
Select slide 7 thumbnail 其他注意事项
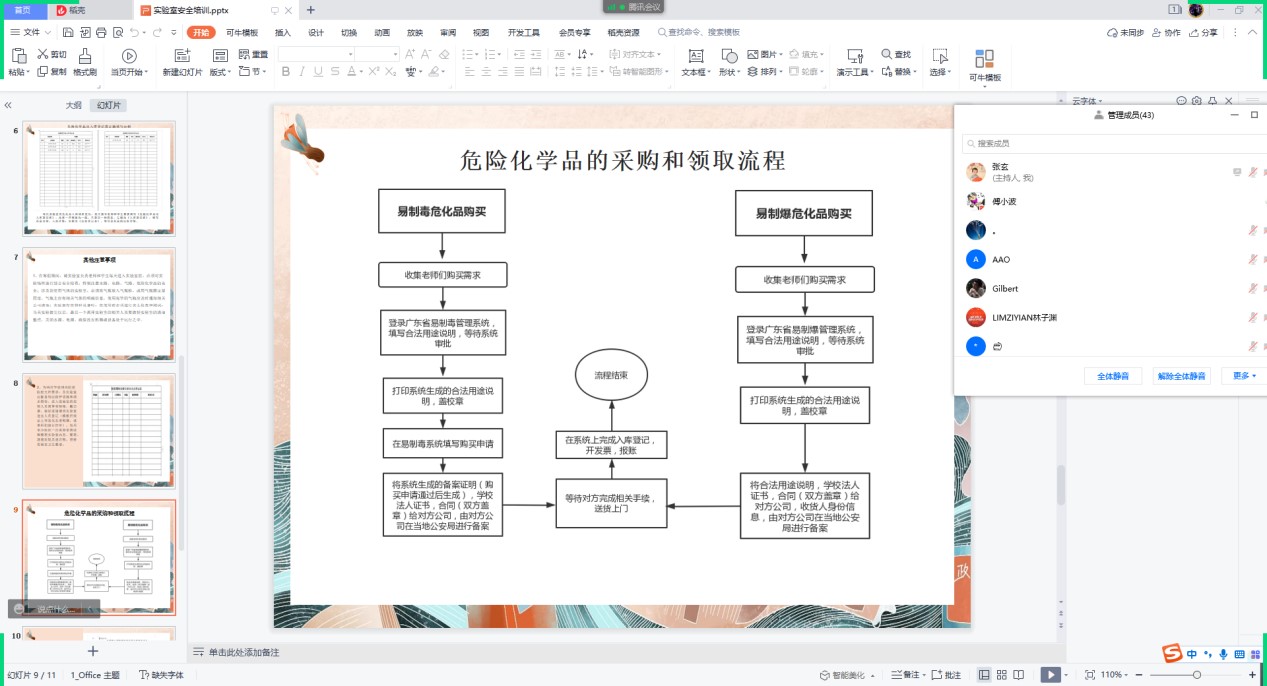point(99,306)
